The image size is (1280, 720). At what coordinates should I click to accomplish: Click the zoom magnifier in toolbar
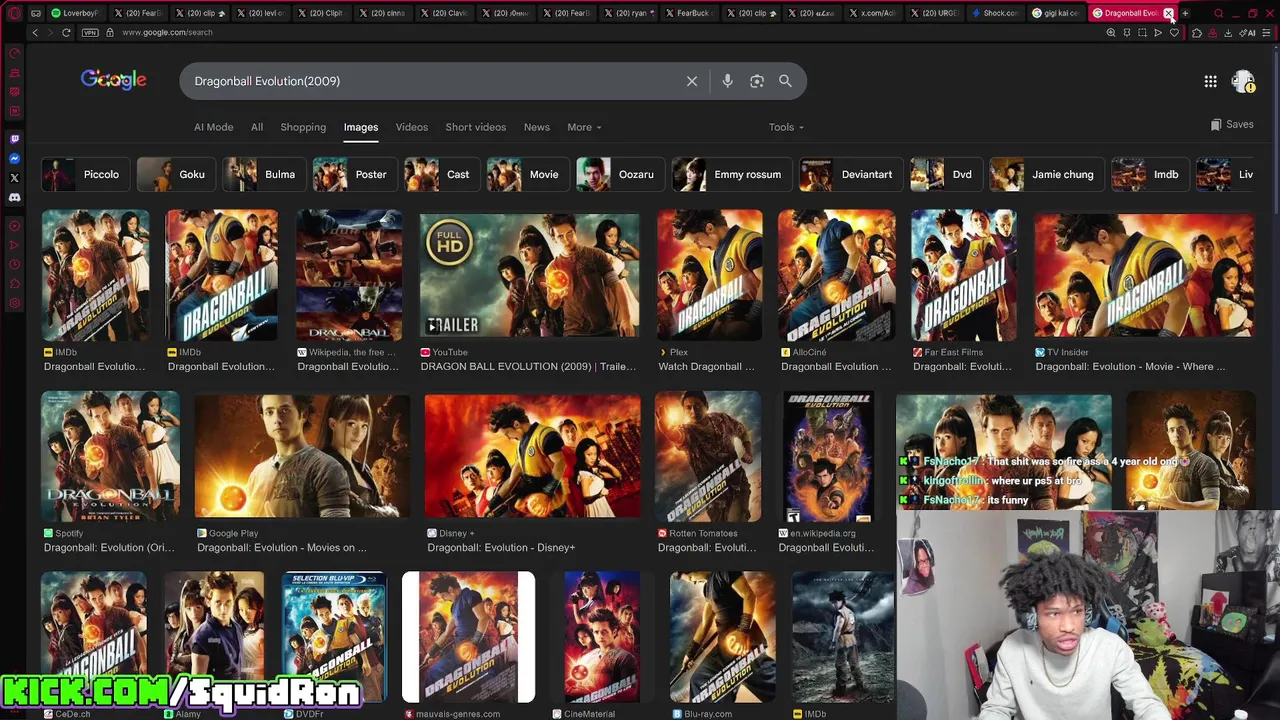pos(1111,33)
